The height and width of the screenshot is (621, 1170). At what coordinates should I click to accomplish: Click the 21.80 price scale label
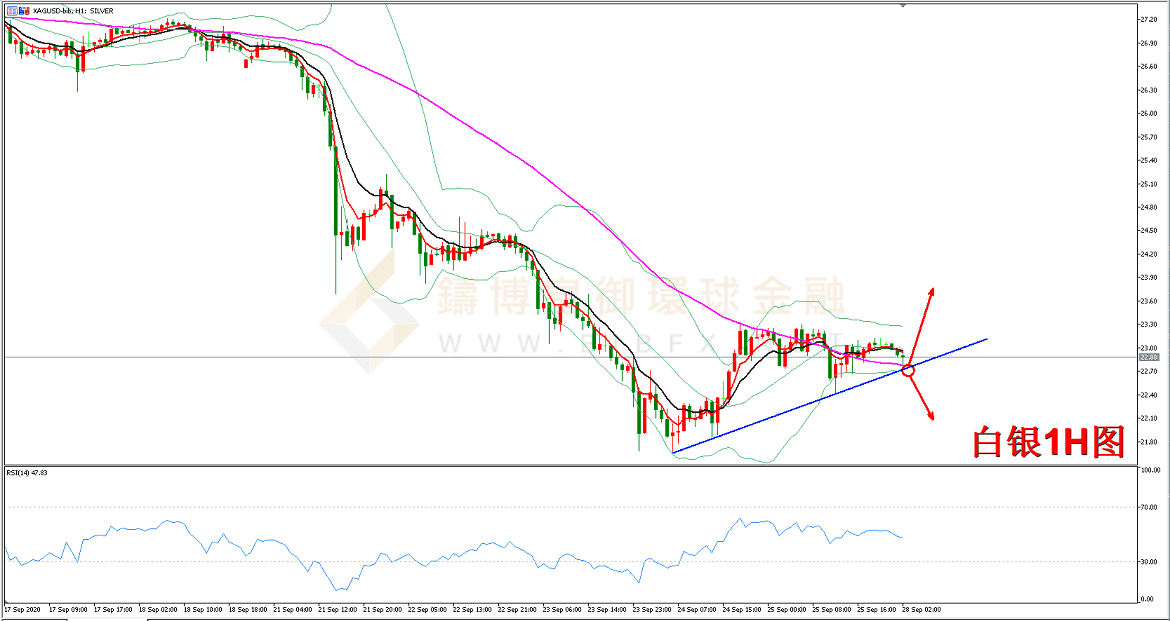pyautogui.click(x=1150, y=441)
